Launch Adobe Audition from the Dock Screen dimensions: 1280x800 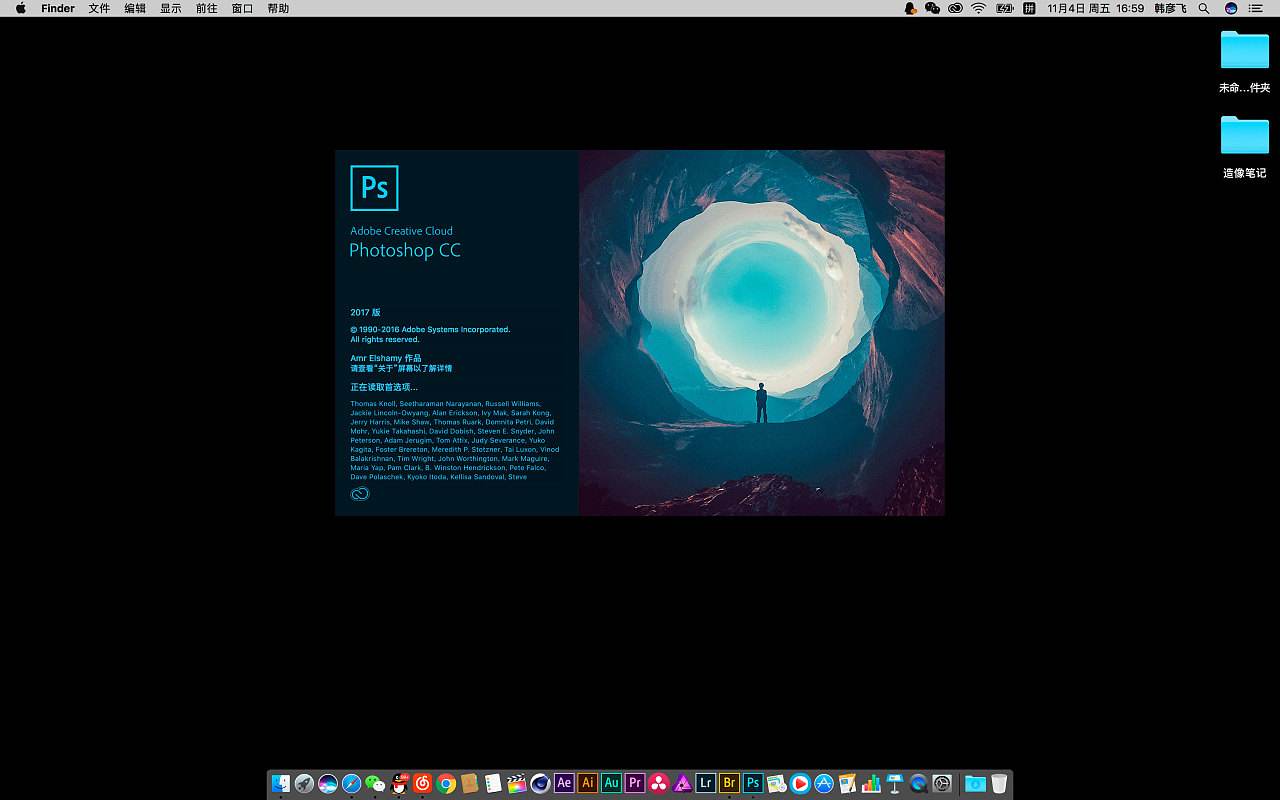(x=611, y=784)
